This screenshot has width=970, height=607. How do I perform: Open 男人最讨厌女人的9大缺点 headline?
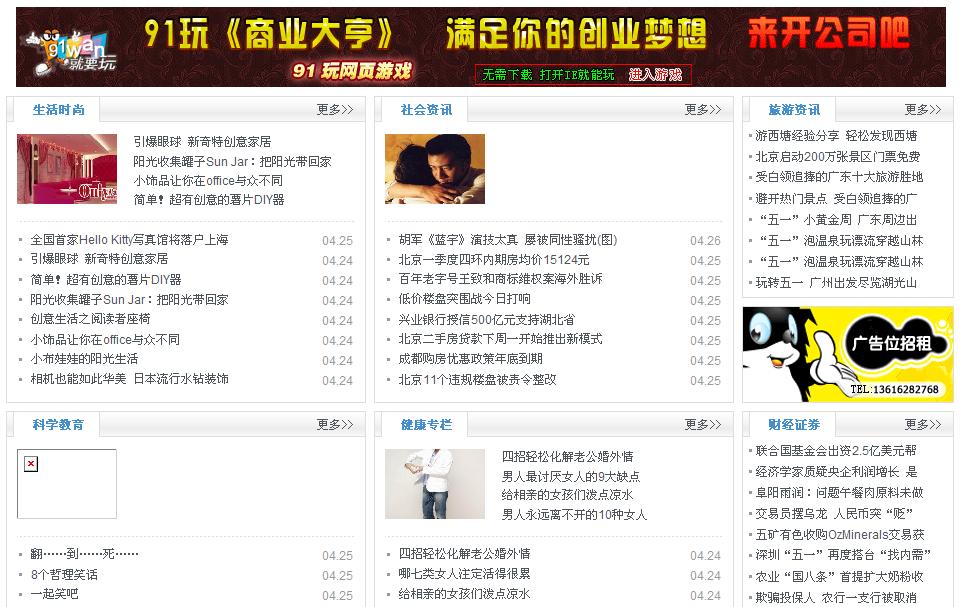coord(570,476)
